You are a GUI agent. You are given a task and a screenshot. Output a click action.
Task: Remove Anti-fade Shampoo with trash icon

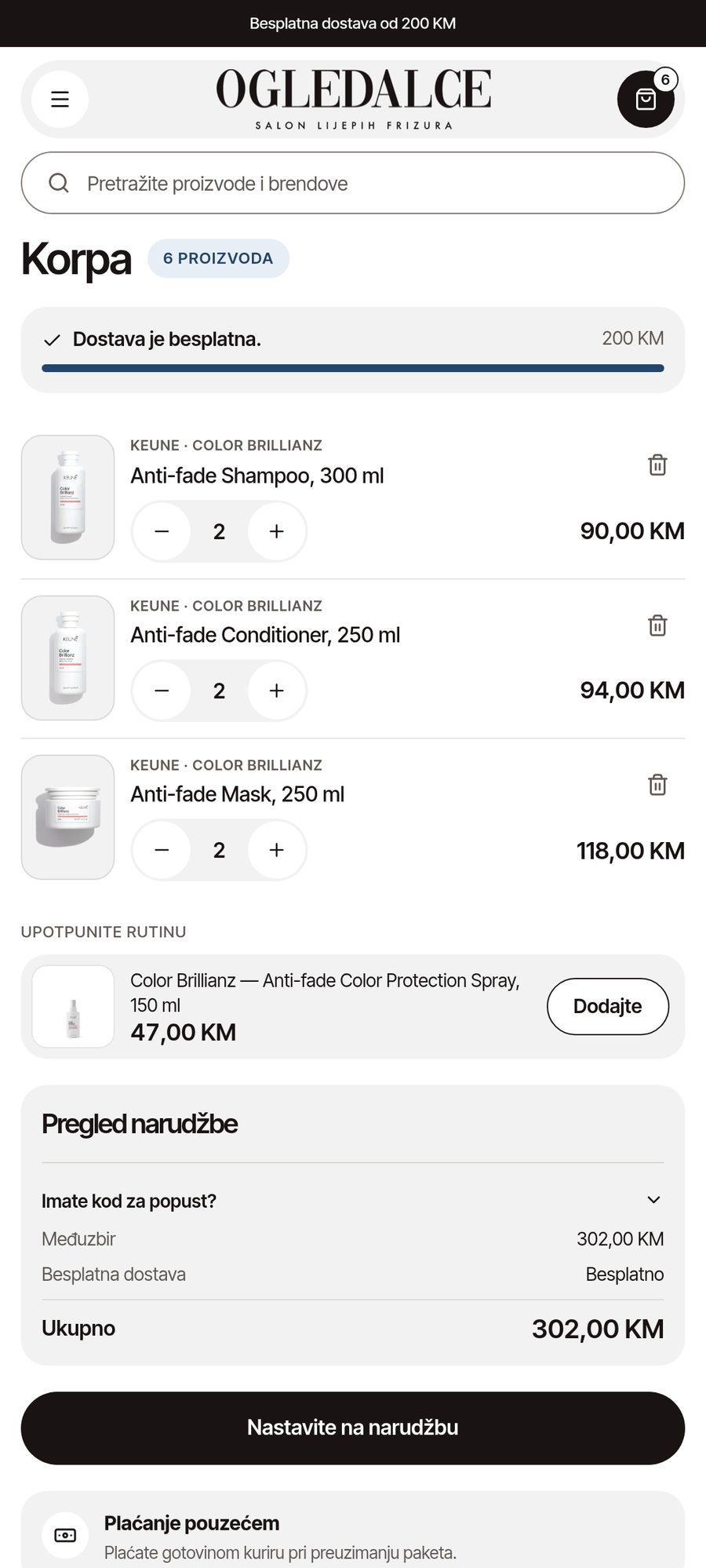(x=657, y=465)
